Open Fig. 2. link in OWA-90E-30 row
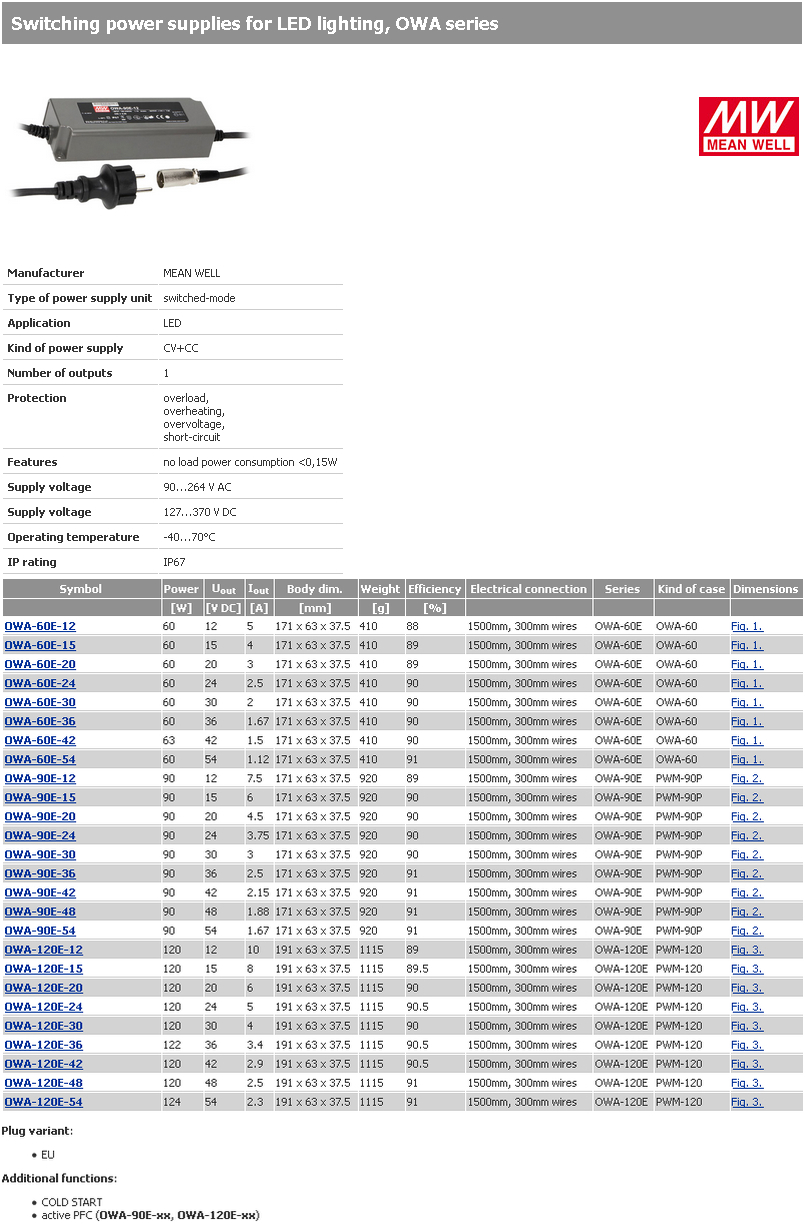This screenshot has height=1229, width=805. [x=747, y=855]
